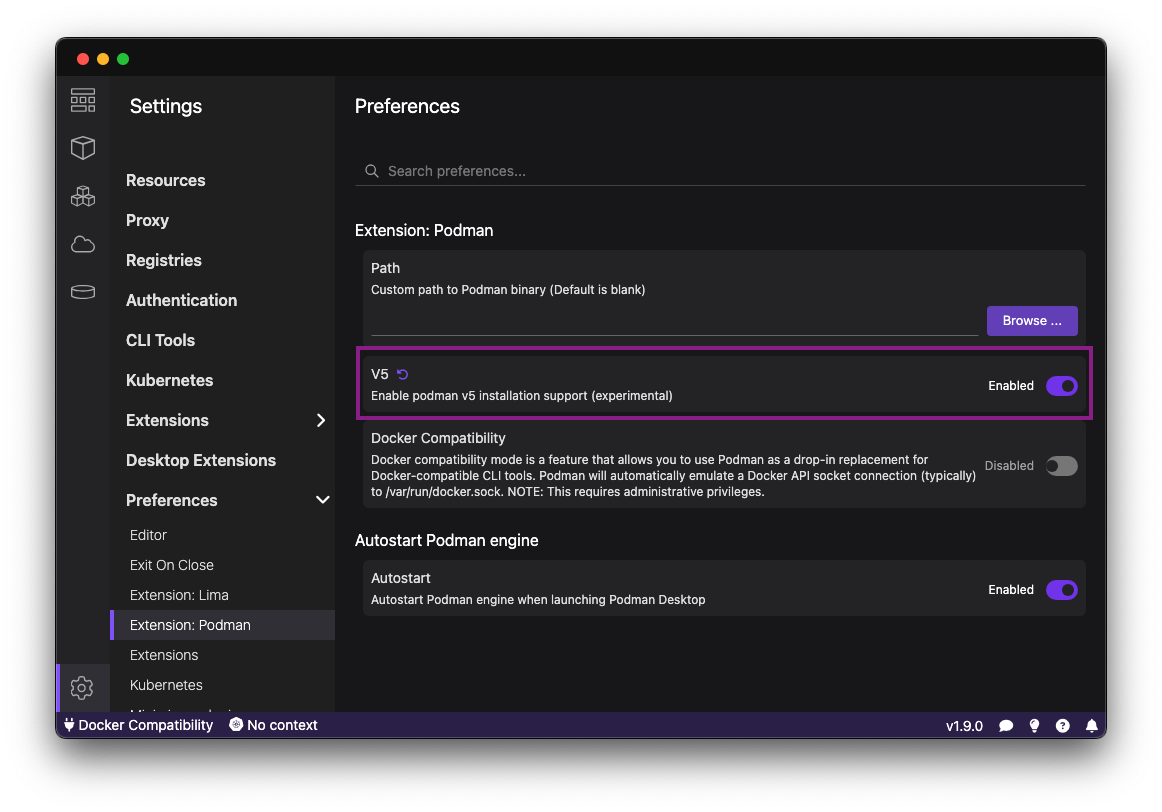Click the help question mark icon
This screenshot has width=1162, height=812.
point(1063,725)
